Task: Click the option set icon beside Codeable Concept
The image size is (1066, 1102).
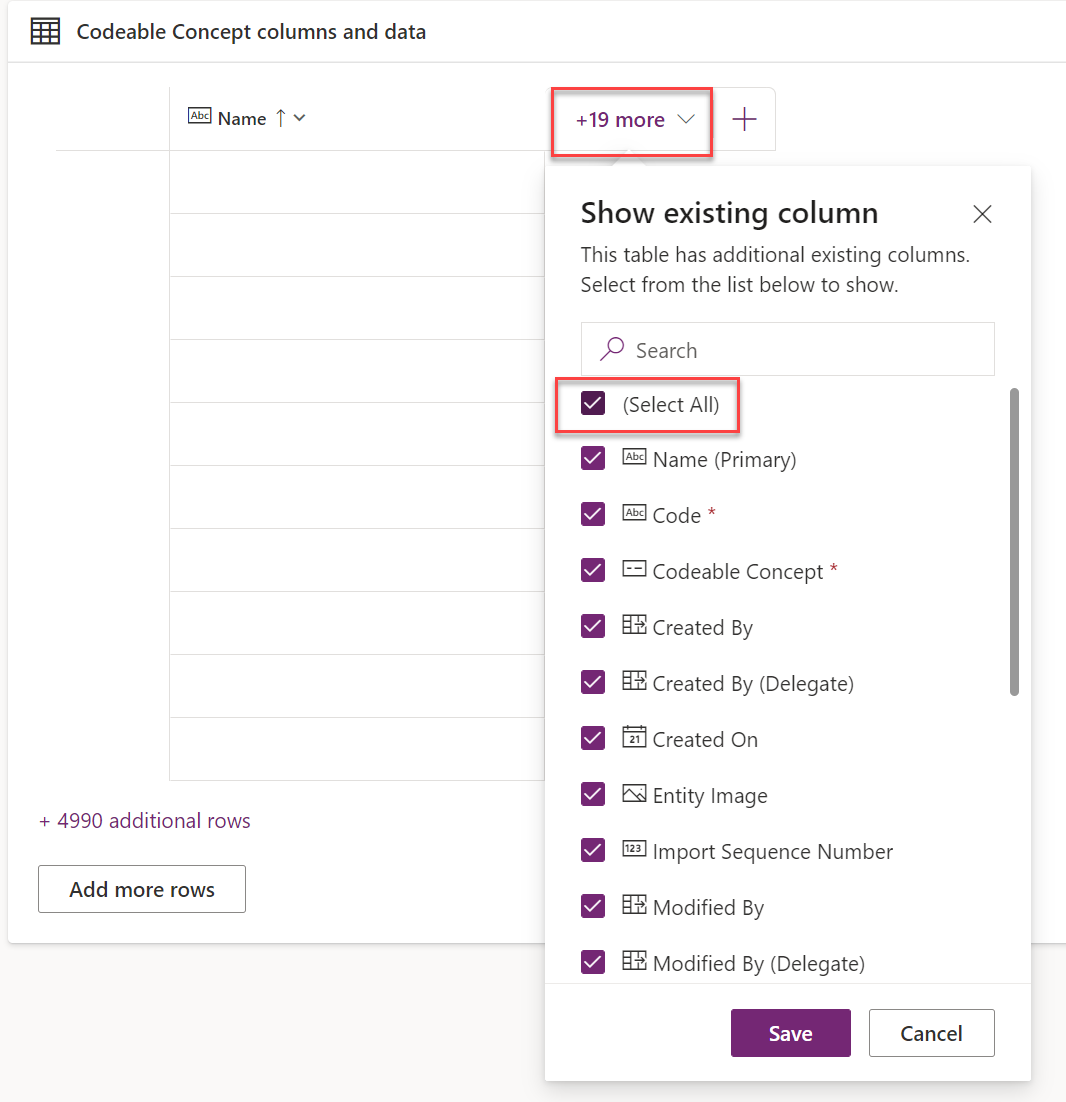Action: pyautogui.click(x=633, y=570)
